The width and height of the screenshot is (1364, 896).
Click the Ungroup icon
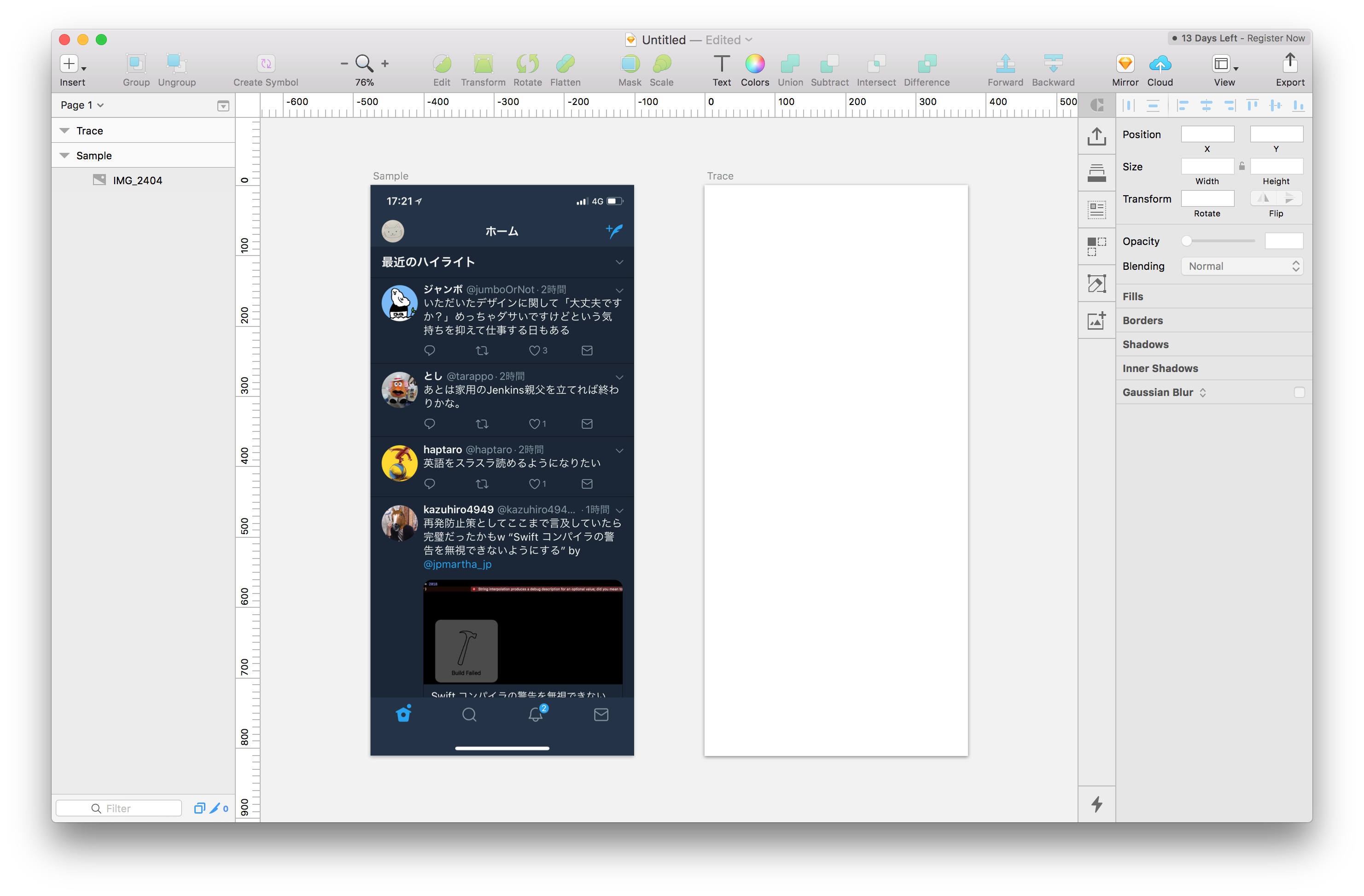tap(176, 64)
